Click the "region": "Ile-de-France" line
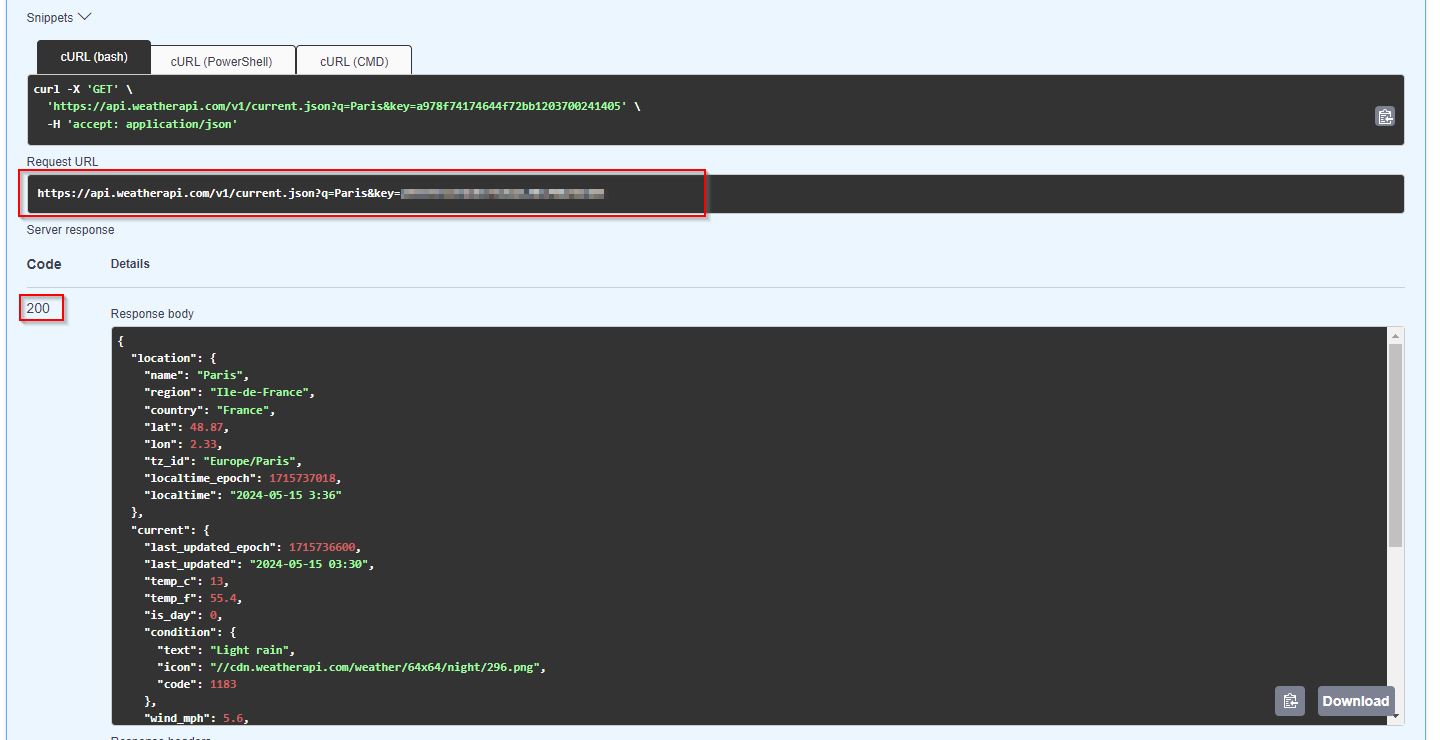Screen dimensions: 1440x740 point(229,392)
